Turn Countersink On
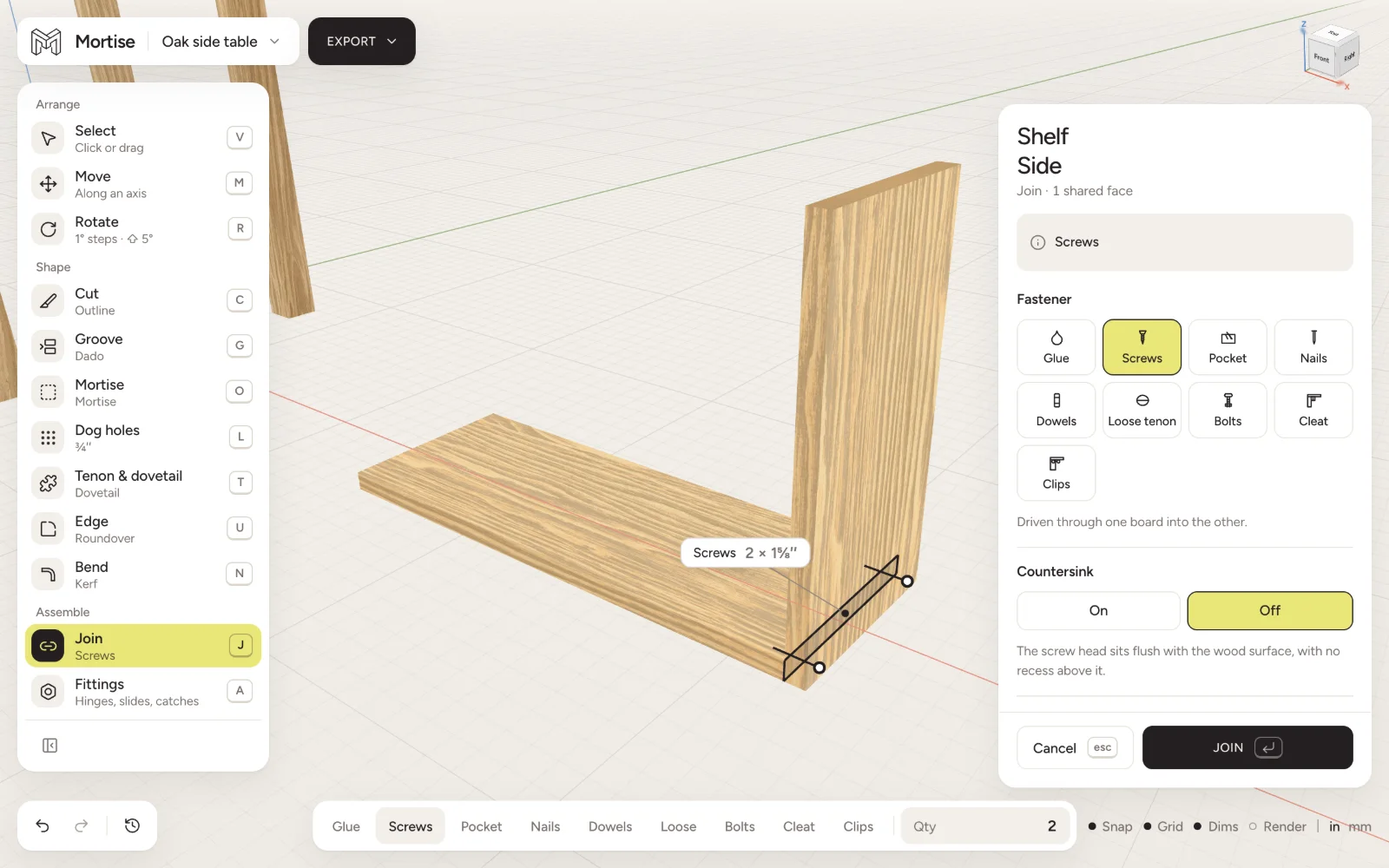Viewport: 1389px width, 868px height. (1098, 610)
